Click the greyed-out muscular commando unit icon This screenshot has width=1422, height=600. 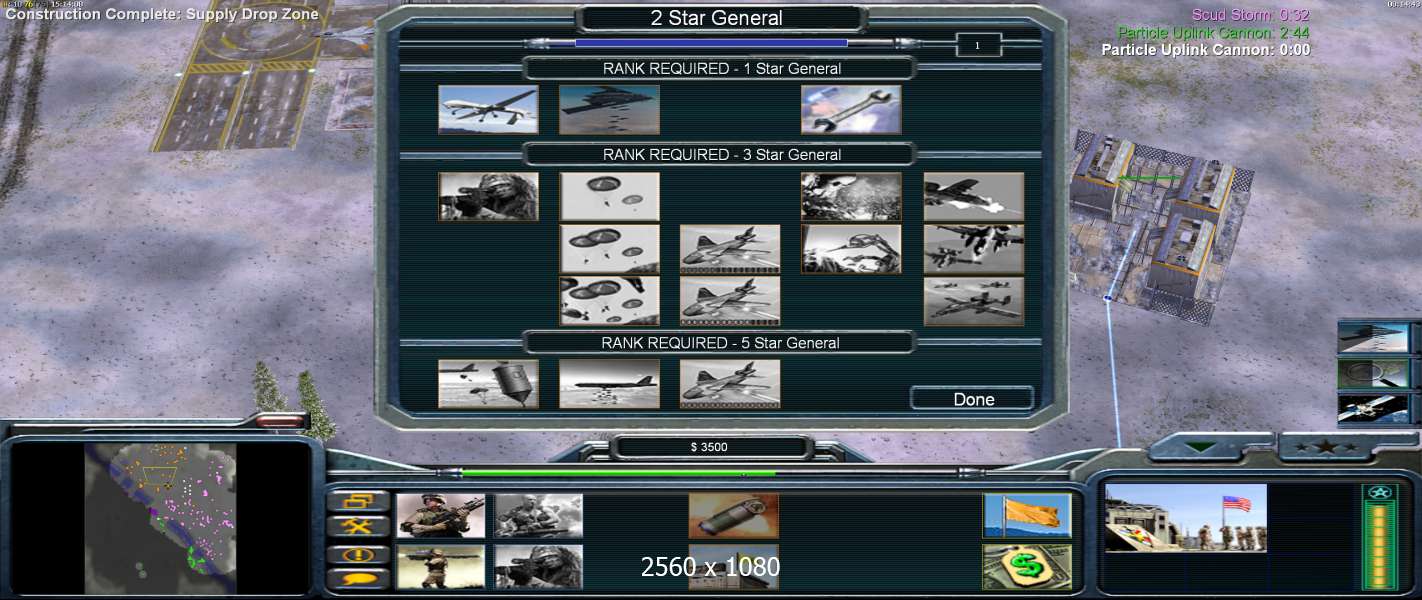click(539, 516)
